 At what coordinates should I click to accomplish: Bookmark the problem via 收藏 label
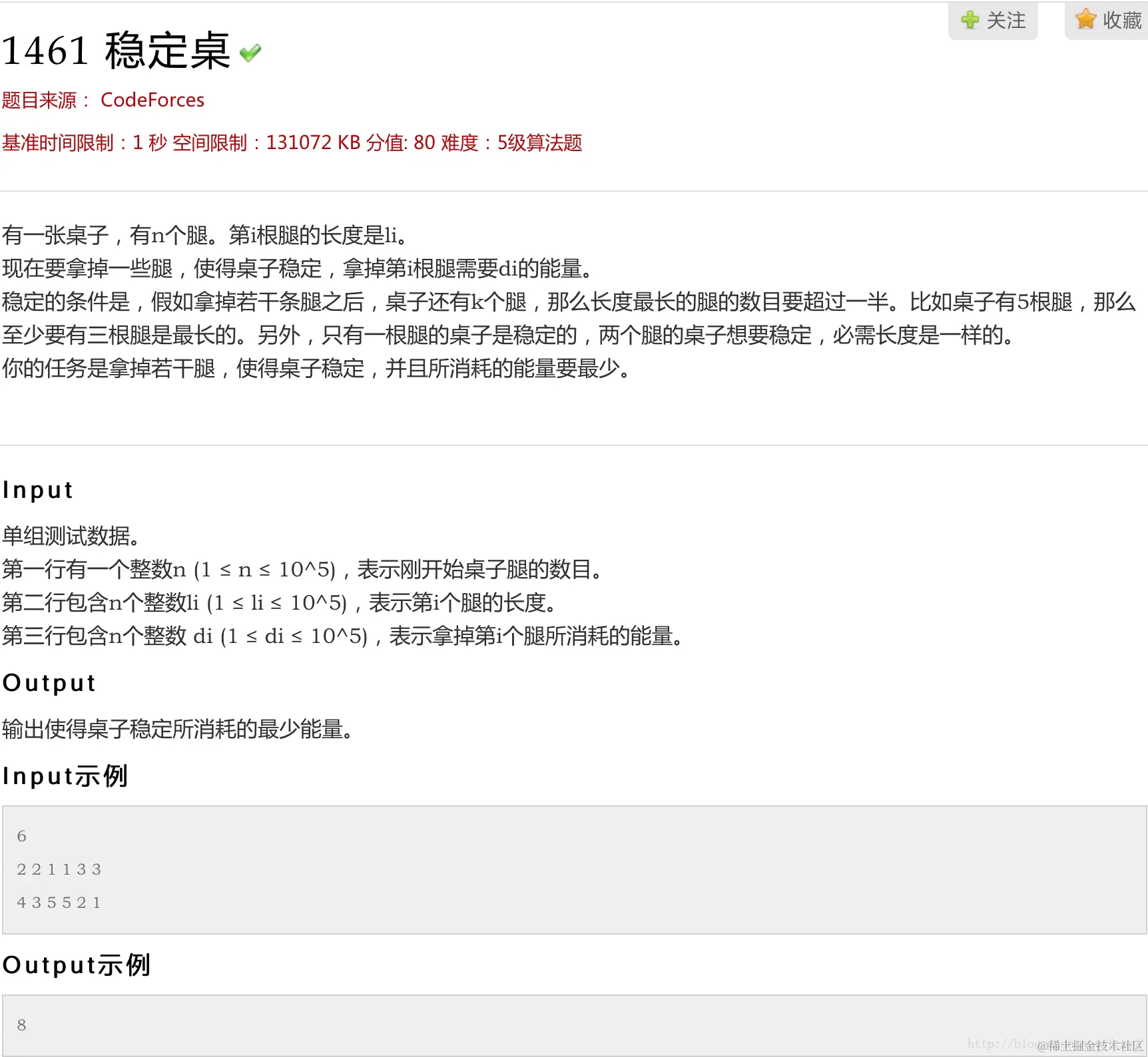point(1122,21)
